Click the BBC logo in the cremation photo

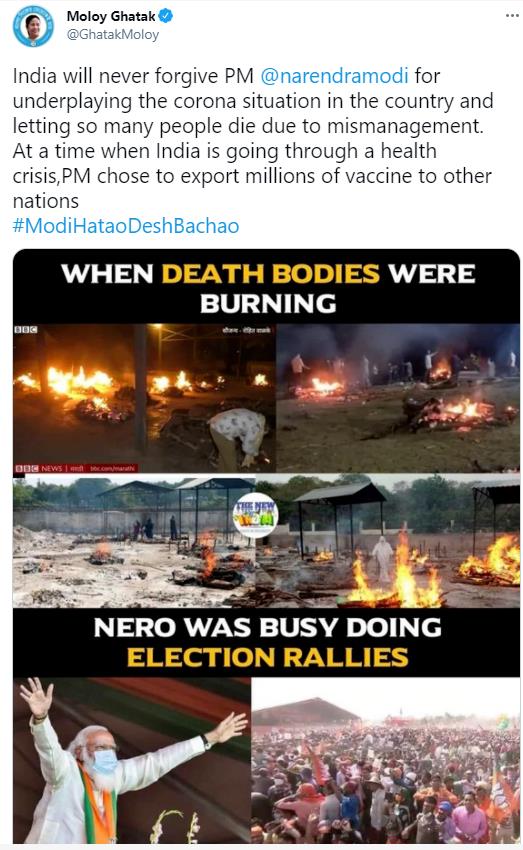(25, 330)
